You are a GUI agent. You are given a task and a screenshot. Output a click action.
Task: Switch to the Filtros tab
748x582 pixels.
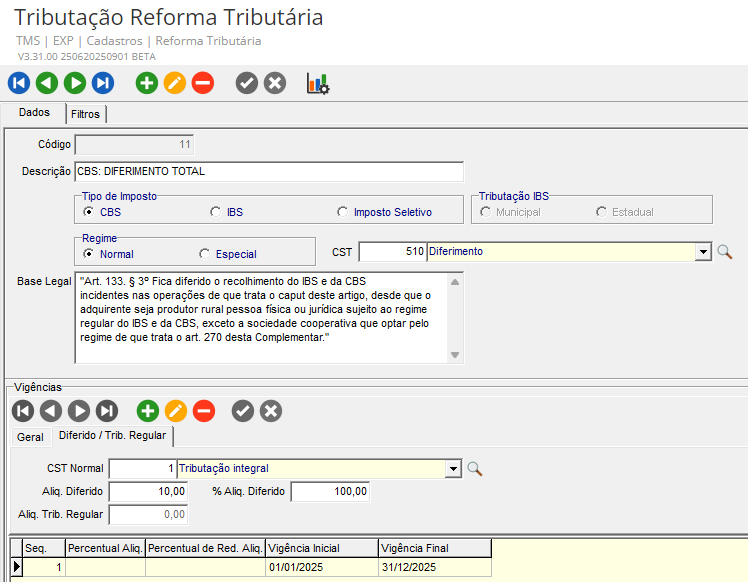[85, 114]
